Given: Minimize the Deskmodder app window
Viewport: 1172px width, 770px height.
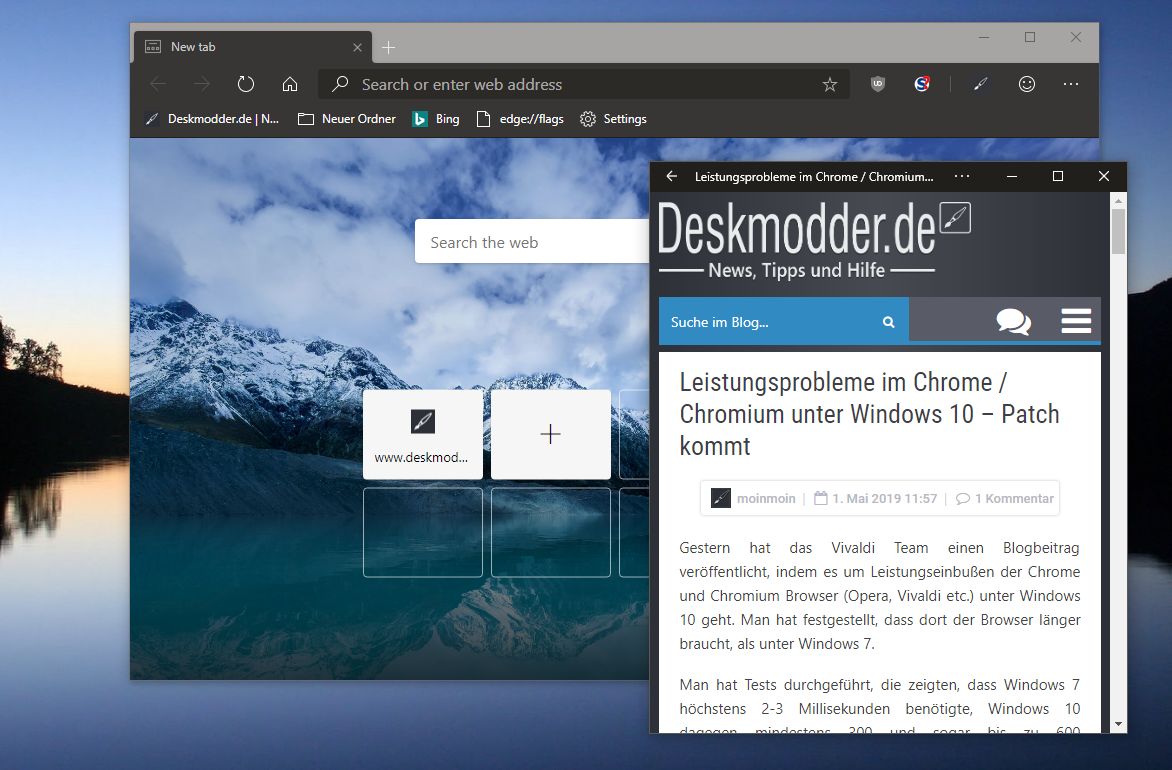Looking at the screenshot, I should click(x=1012, y=176).
